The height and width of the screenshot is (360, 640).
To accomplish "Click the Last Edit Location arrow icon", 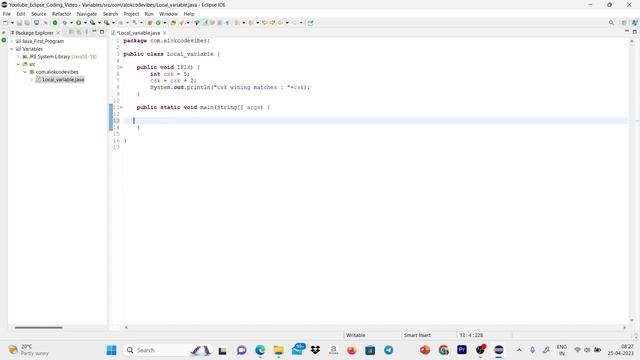I will click(x=264, y=23).
